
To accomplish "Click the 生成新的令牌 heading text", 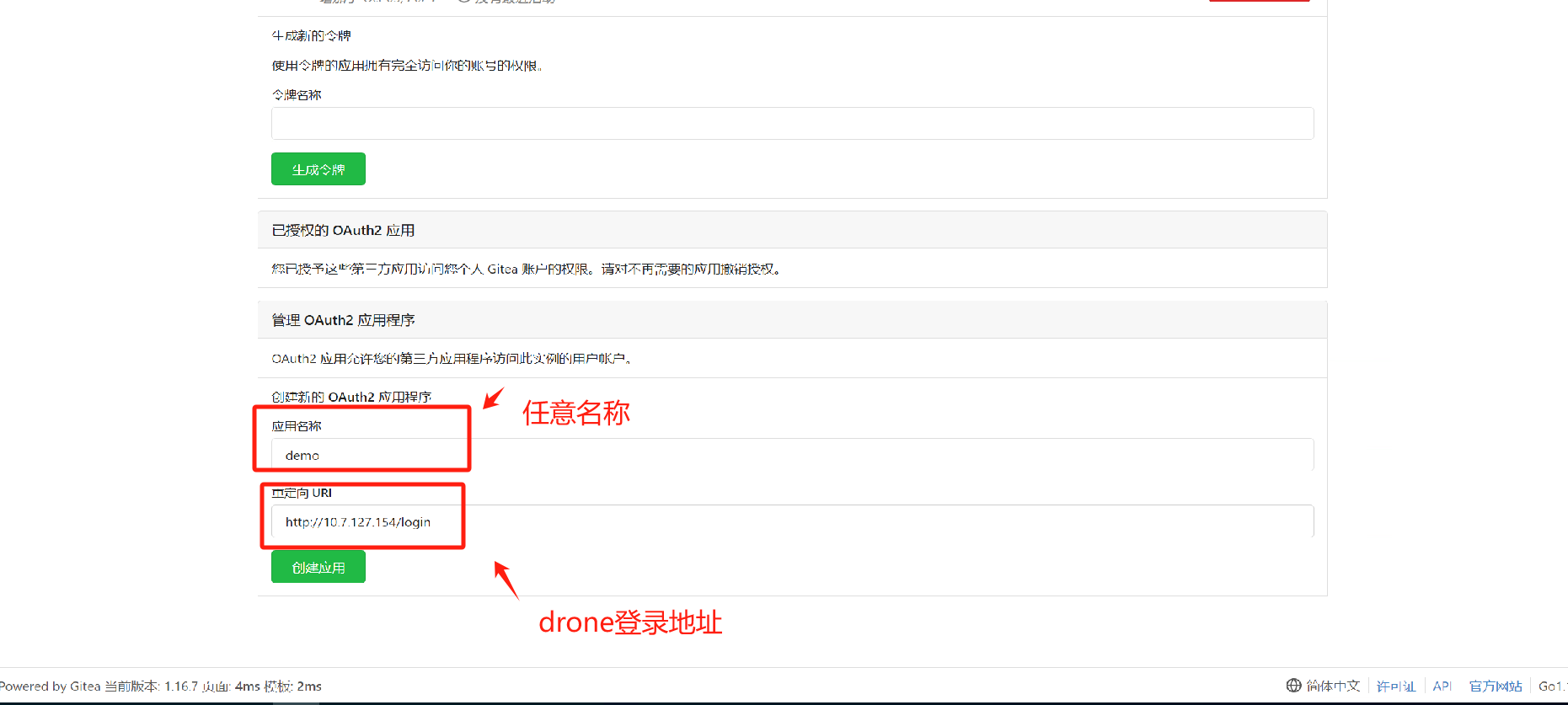I will (311, 35).
